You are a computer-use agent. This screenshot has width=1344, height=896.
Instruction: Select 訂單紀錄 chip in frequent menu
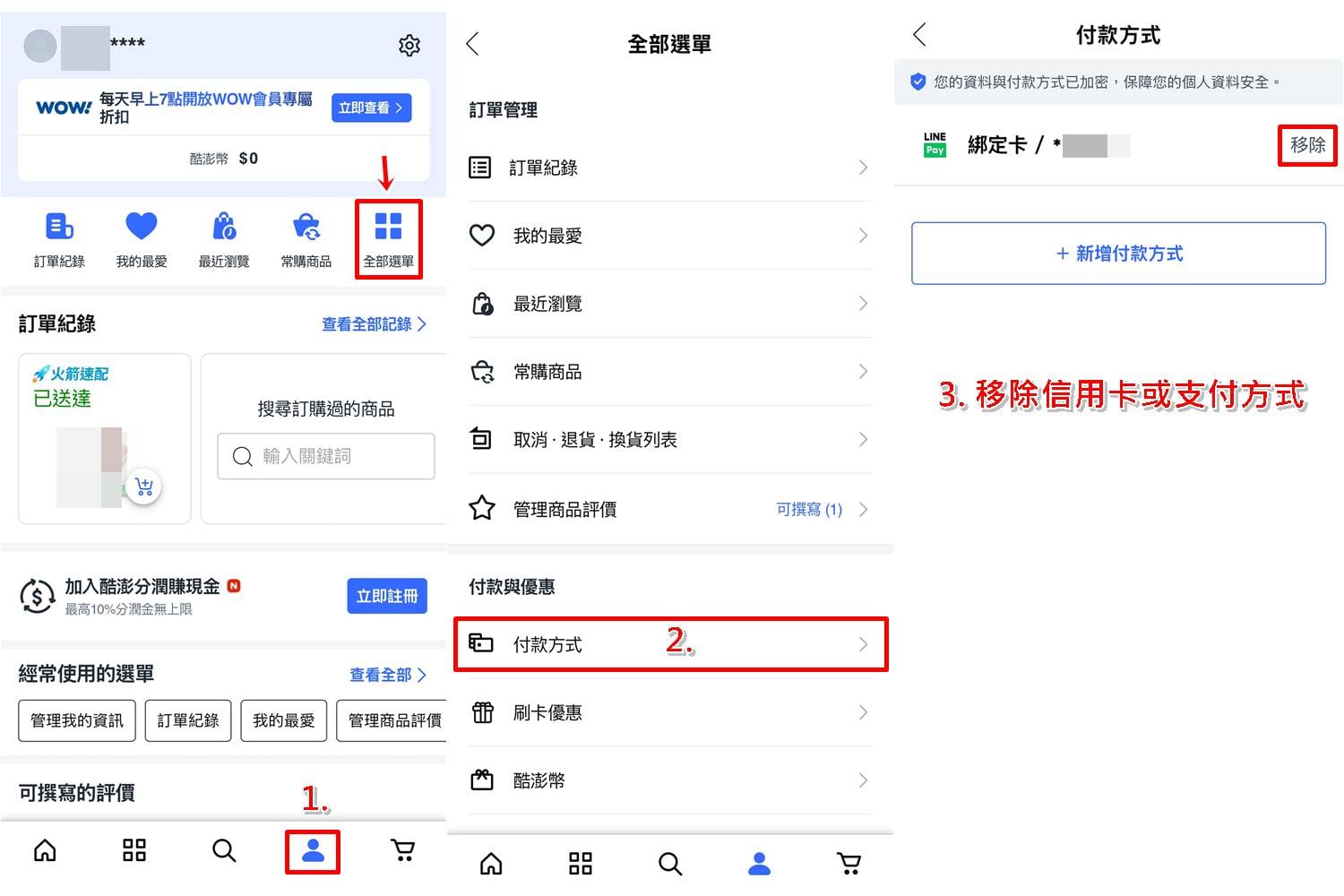(188, 720)
